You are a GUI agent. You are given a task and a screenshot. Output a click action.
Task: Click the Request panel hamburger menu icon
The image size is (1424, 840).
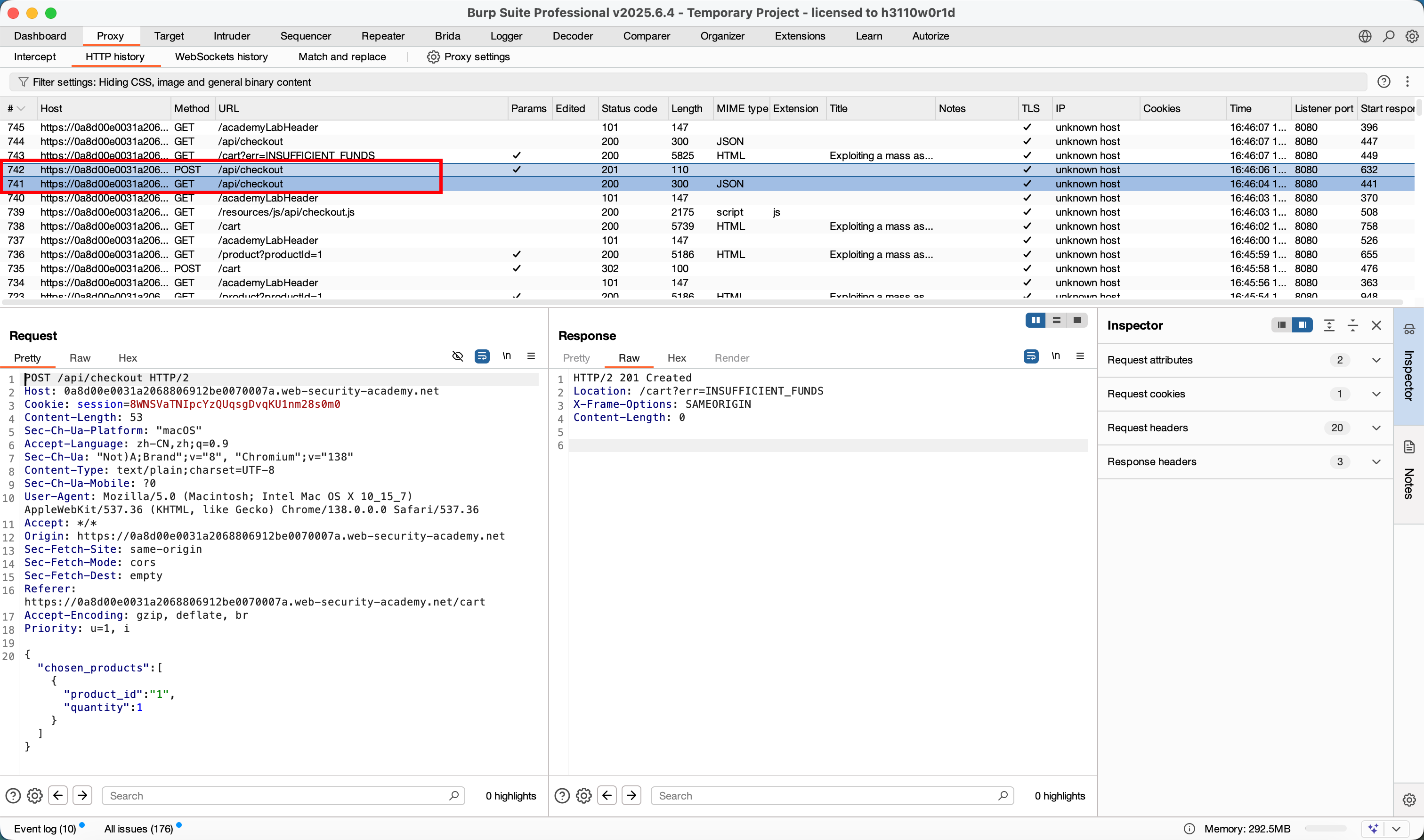point(531,356)
